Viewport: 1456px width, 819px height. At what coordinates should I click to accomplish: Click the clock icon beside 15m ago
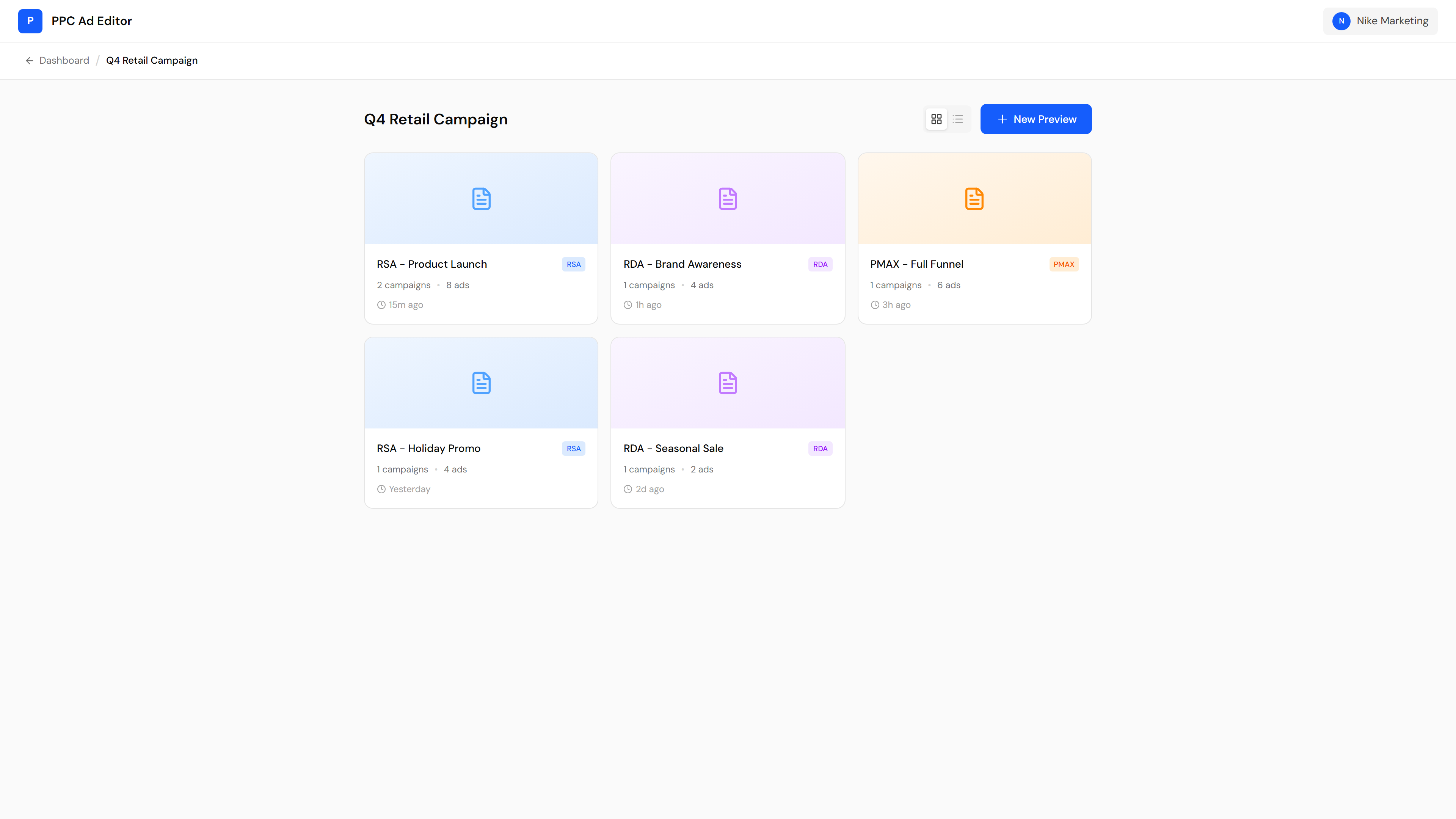click(x=381, y=304)
